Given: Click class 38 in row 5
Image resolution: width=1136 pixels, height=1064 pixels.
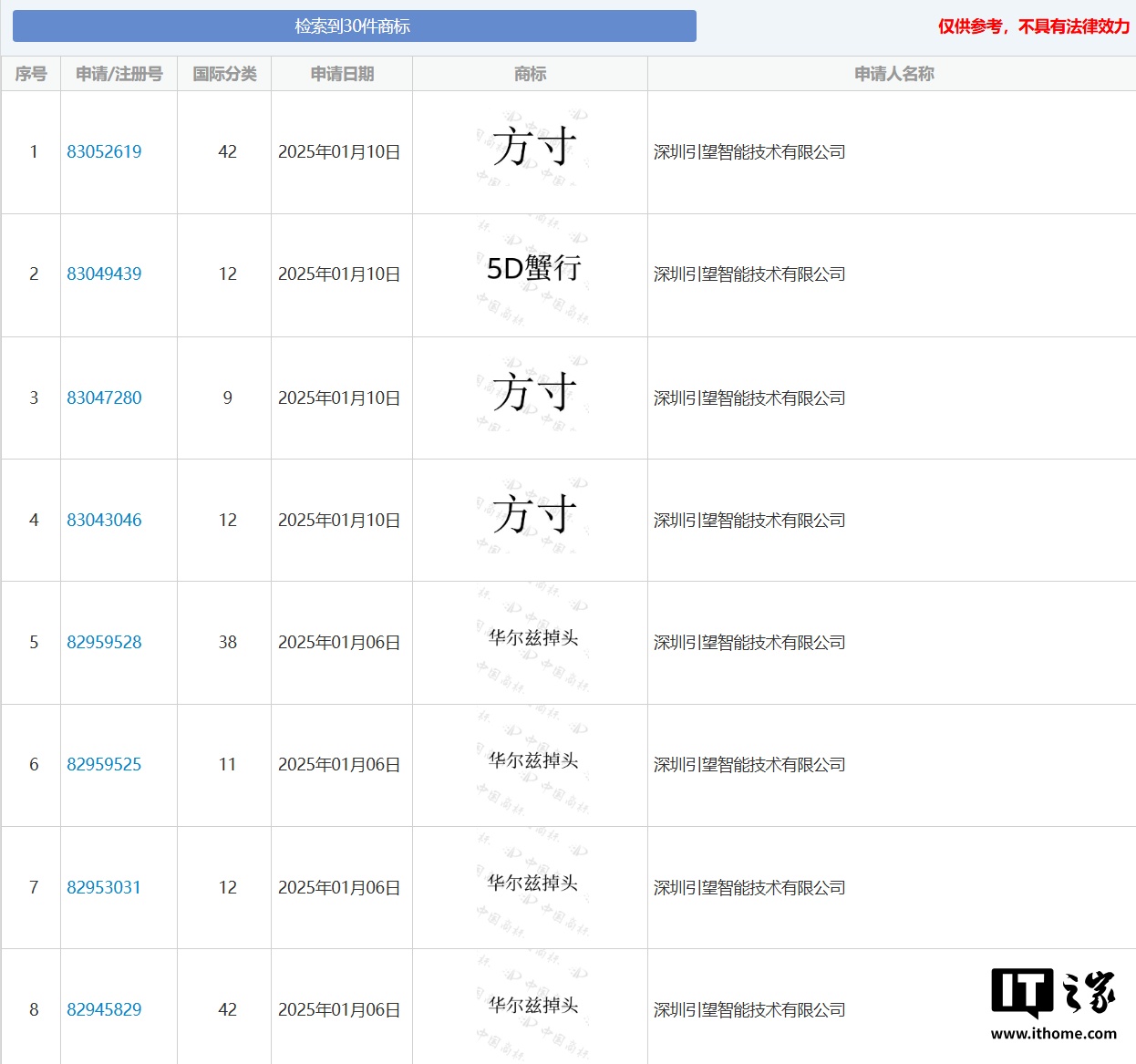Looking at the screenshot, I should (227, 643).
